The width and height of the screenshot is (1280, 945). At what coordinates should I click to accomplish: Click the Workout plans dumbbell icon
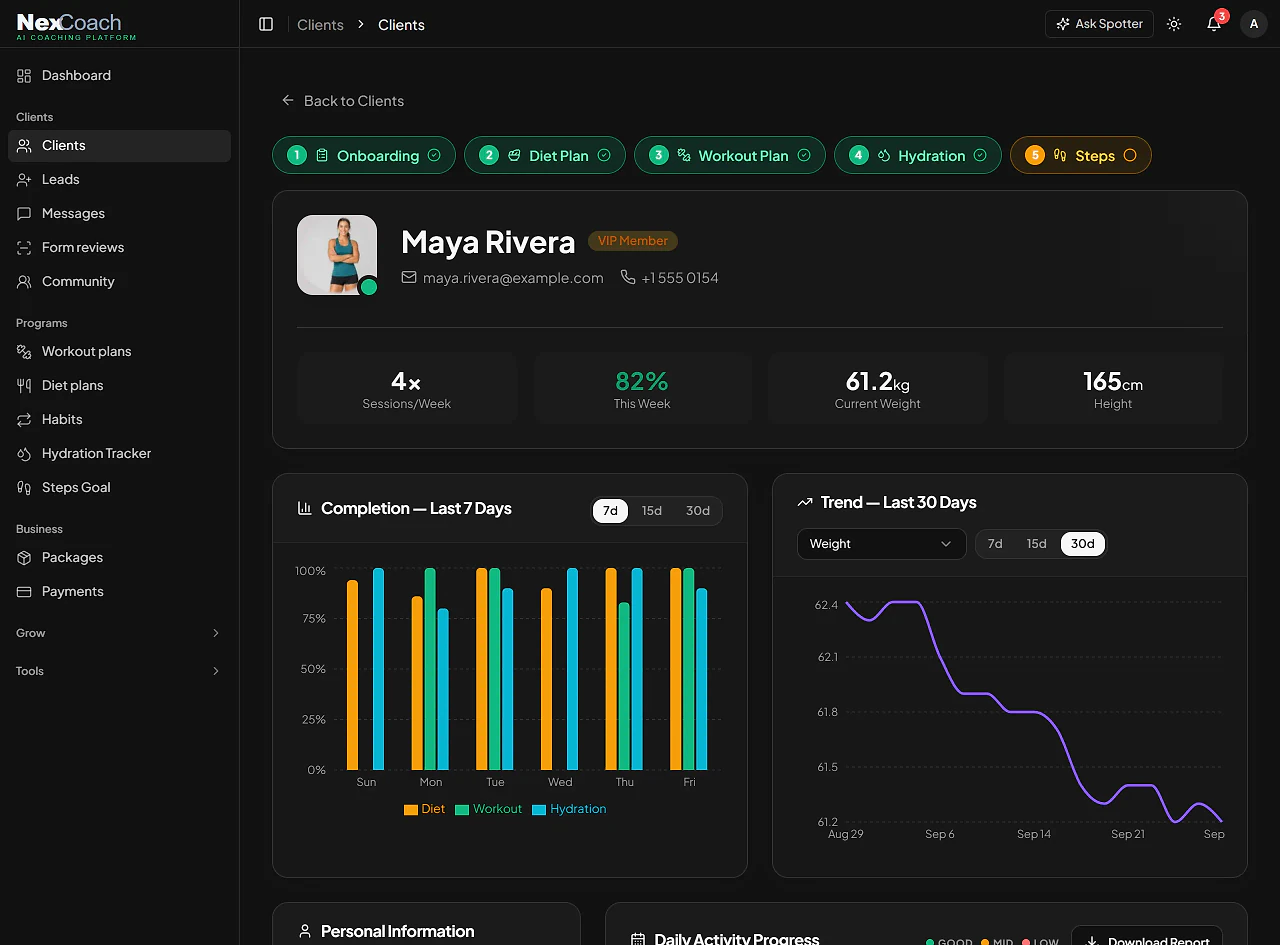pos(24,351)
